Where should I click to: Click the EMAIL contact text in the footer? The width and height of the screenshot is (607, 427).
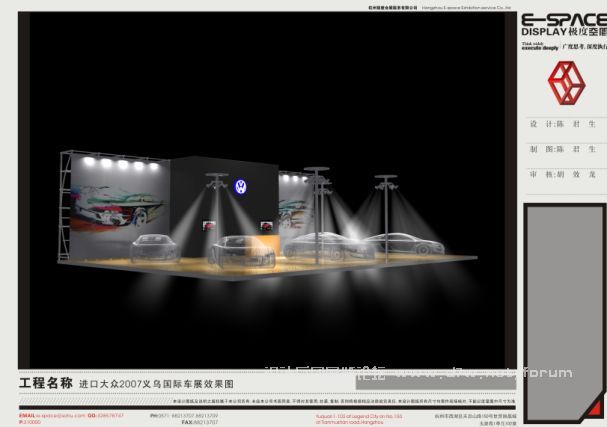52,415
